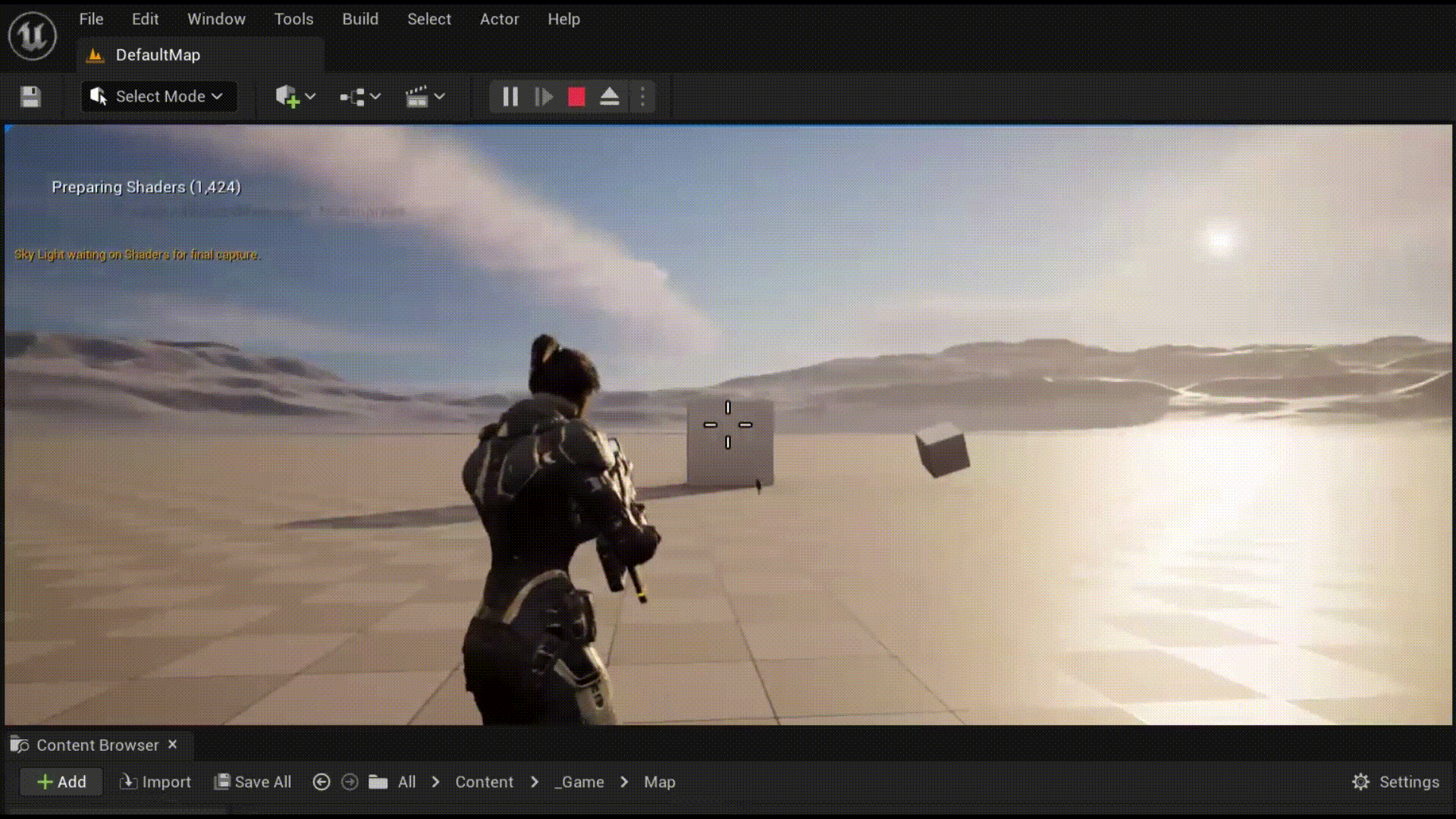Open the Build menu
The image size is (1456, 819).
(x=360, y=19)
